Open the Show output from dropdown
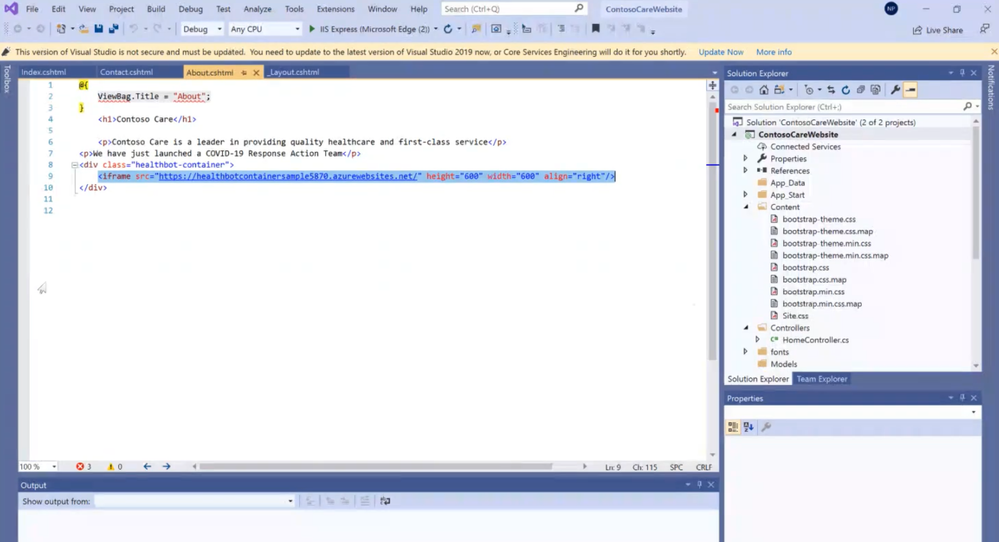Screen dimensions: 999x542 point(194,501)
